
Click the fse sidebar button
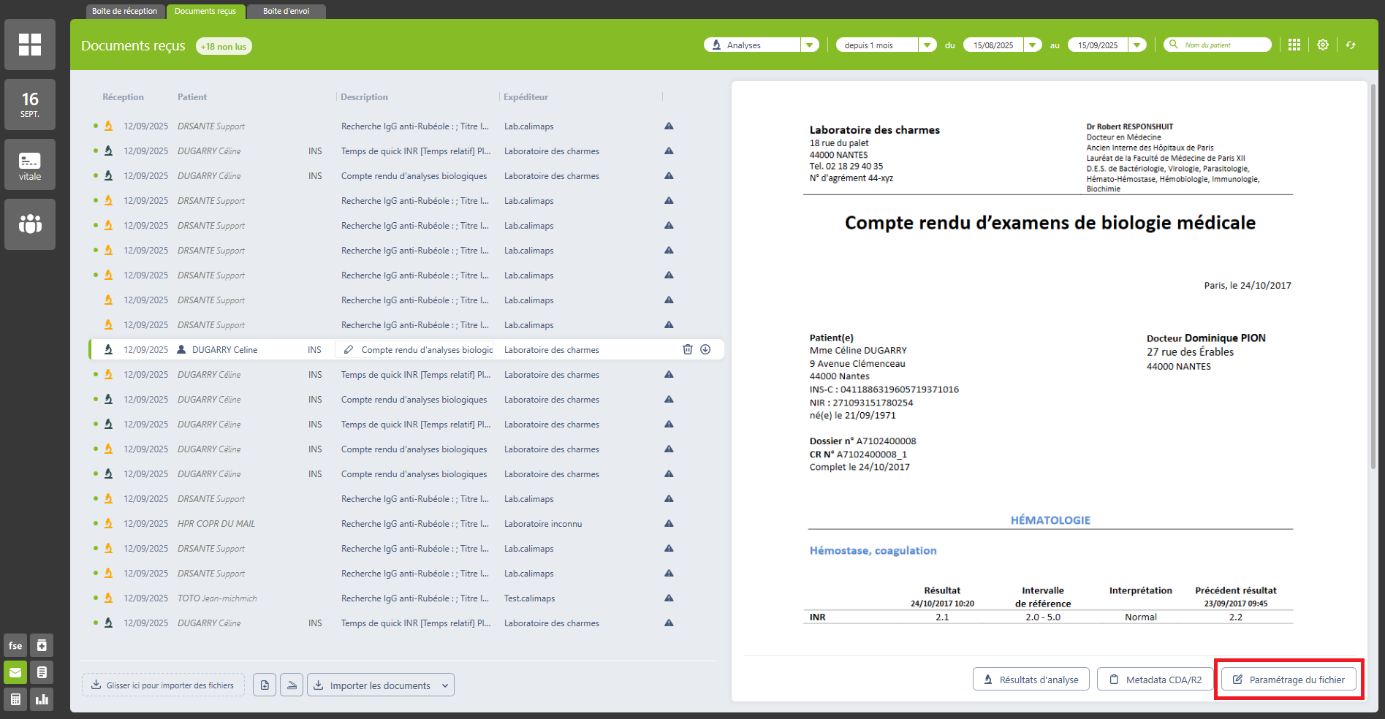[15, 645]
